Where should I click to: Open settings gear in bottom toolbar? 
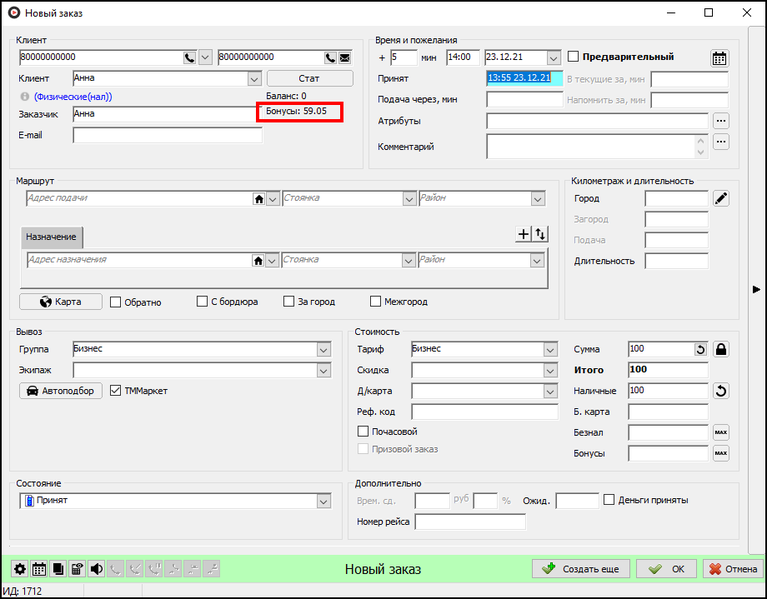(20, 569)
